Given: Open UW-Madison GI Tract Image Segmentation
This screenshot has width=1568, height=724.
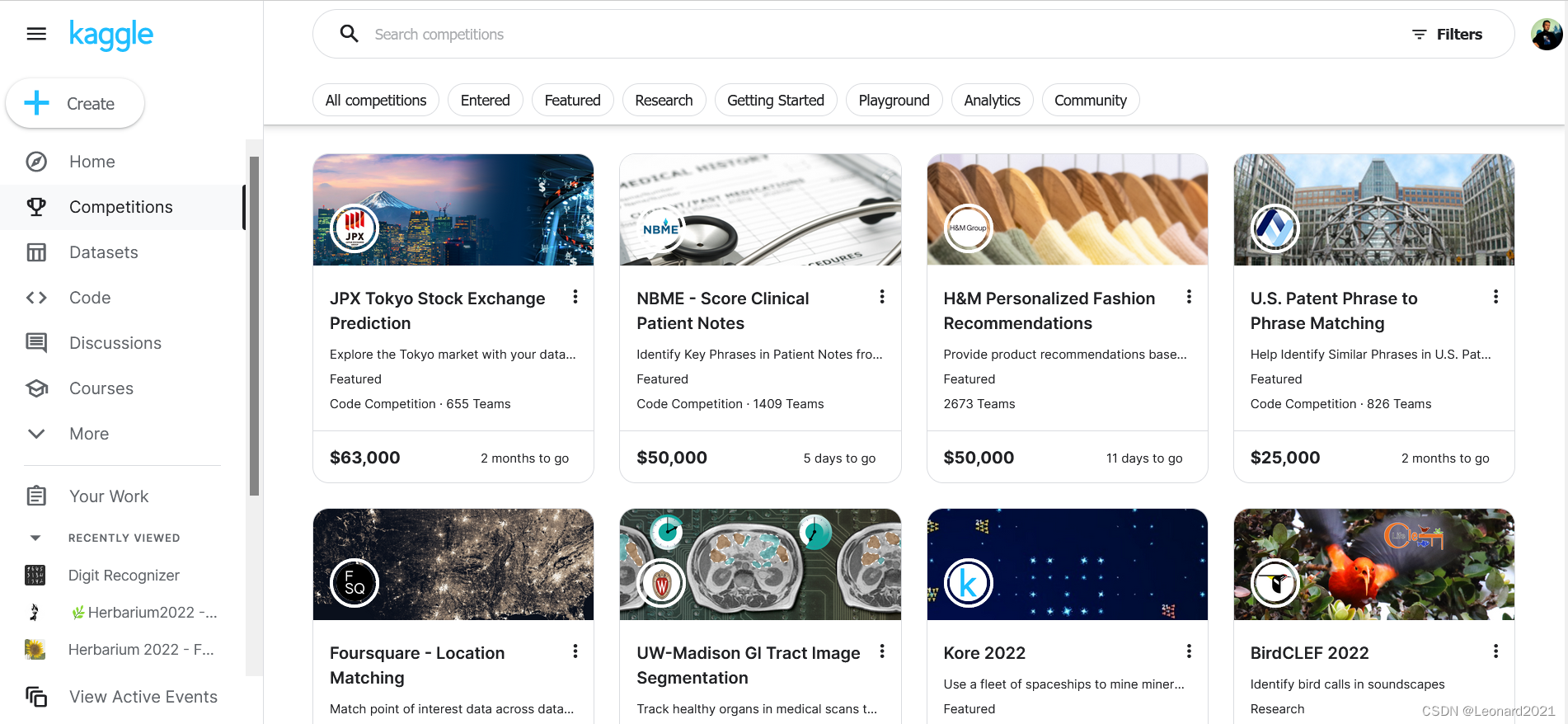Looking at the screenshot, I should [x=749, y=665].
